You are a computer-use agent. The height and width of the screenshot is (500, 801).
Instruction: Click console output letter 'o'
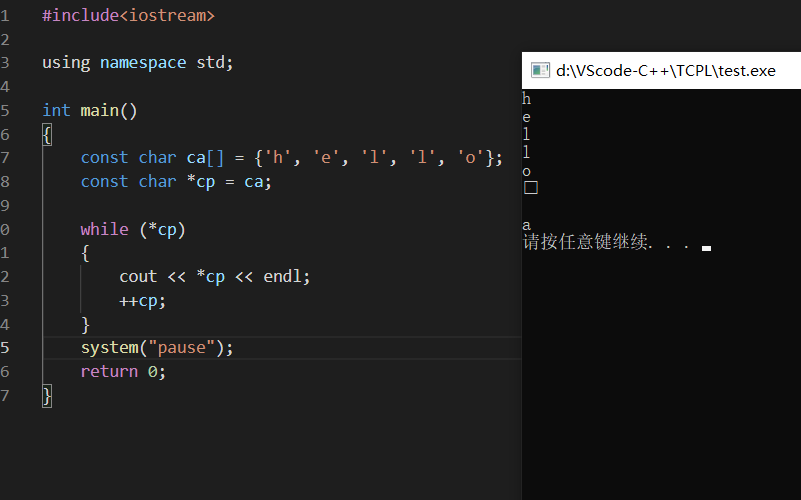[526, 172]
